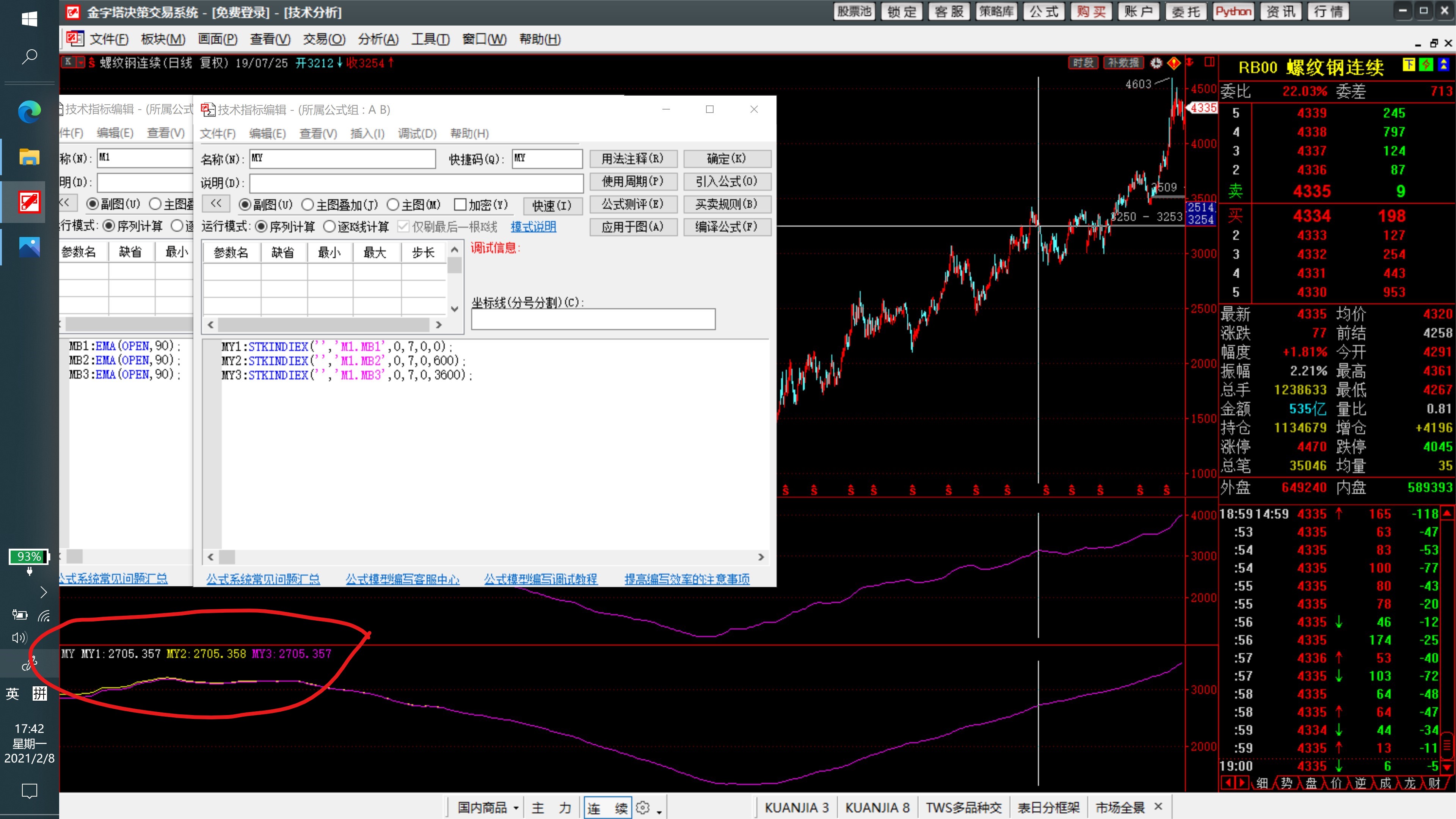Image resolution: width=1456 pixels, height=819 pixels.
Task: Select 主图(M) radio option
Action: pos(393,205)
